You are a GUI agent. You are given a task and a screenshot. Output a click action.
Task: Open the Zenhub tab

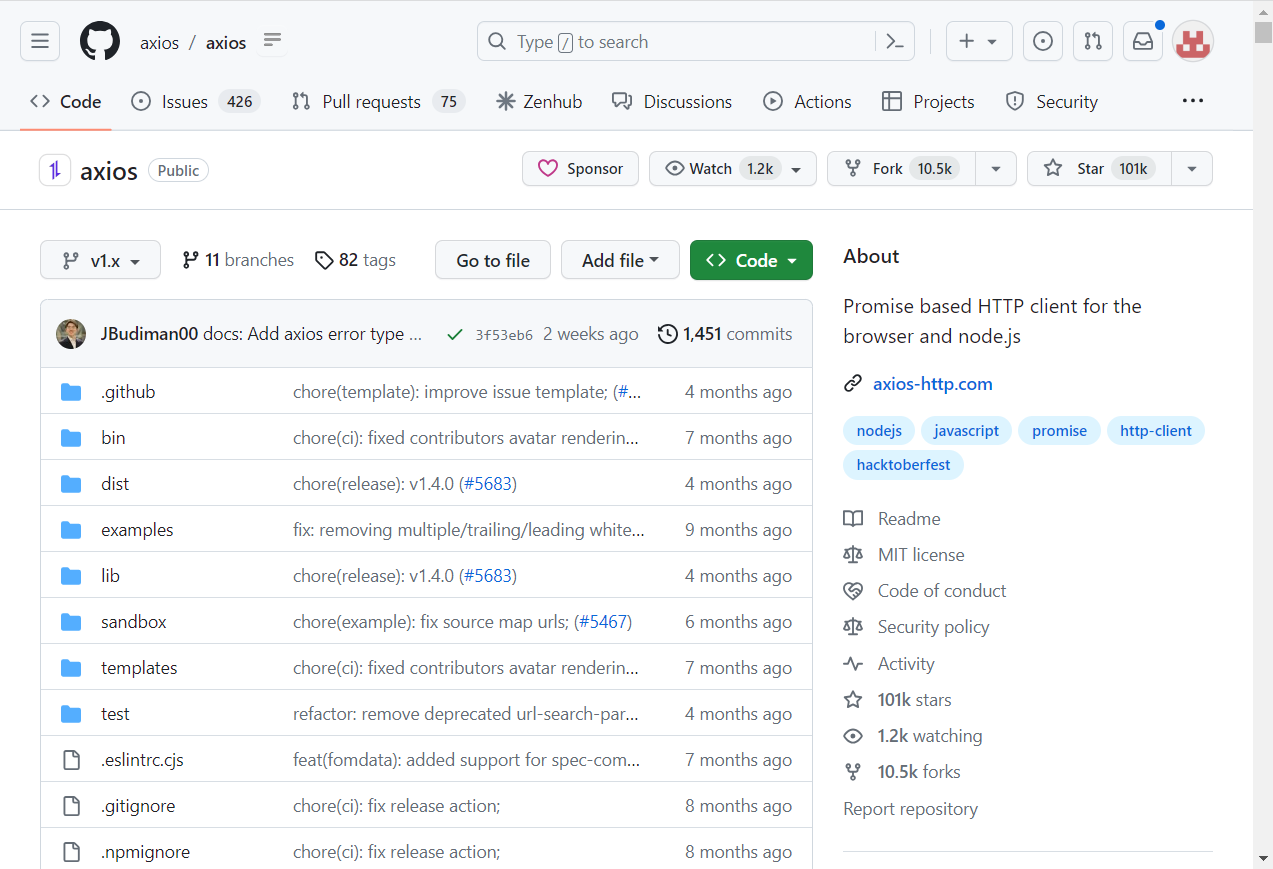tap(539, 101)
